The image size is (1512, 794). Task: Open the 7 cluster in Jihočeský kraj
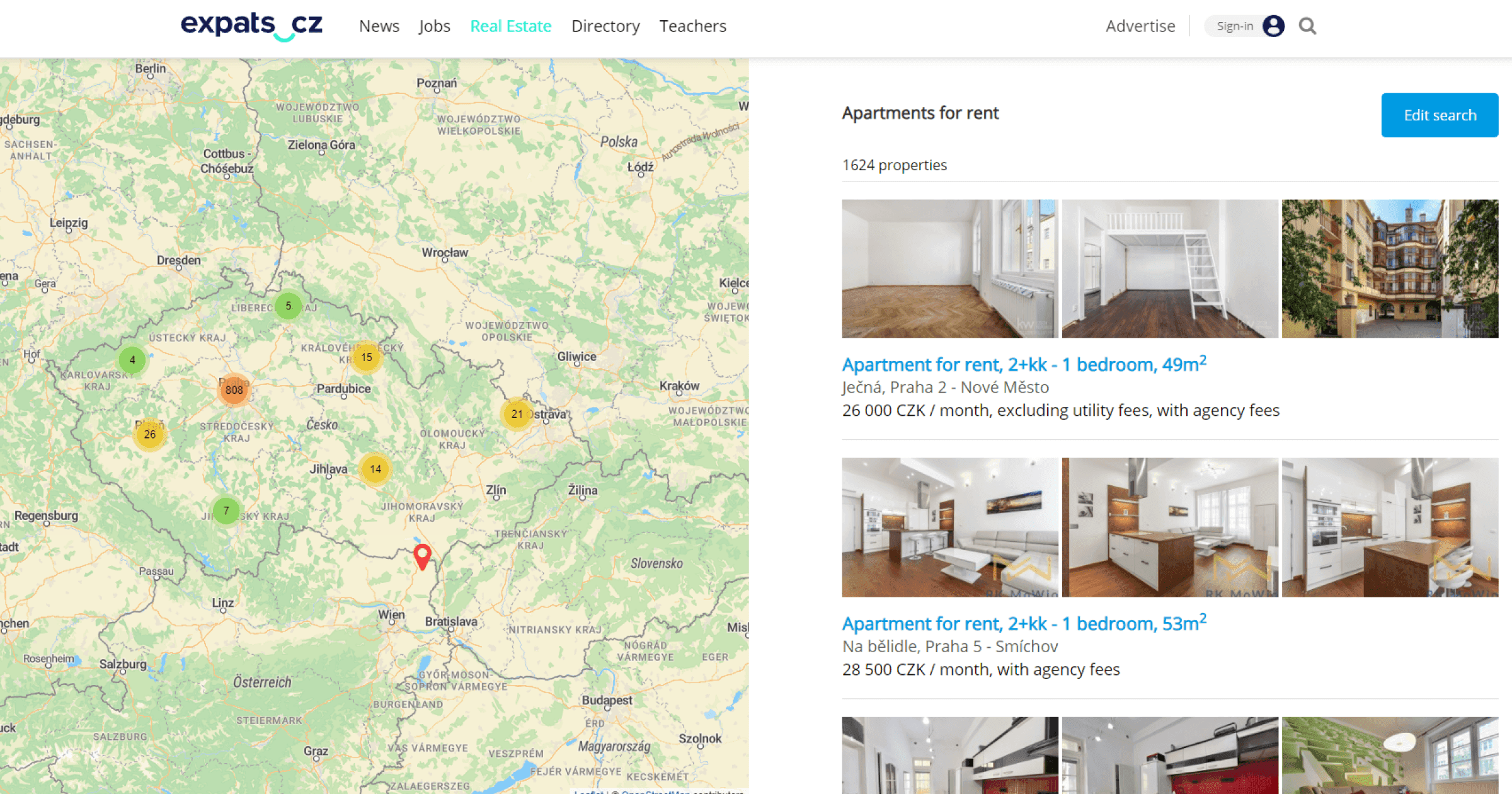tap(226, 510)
